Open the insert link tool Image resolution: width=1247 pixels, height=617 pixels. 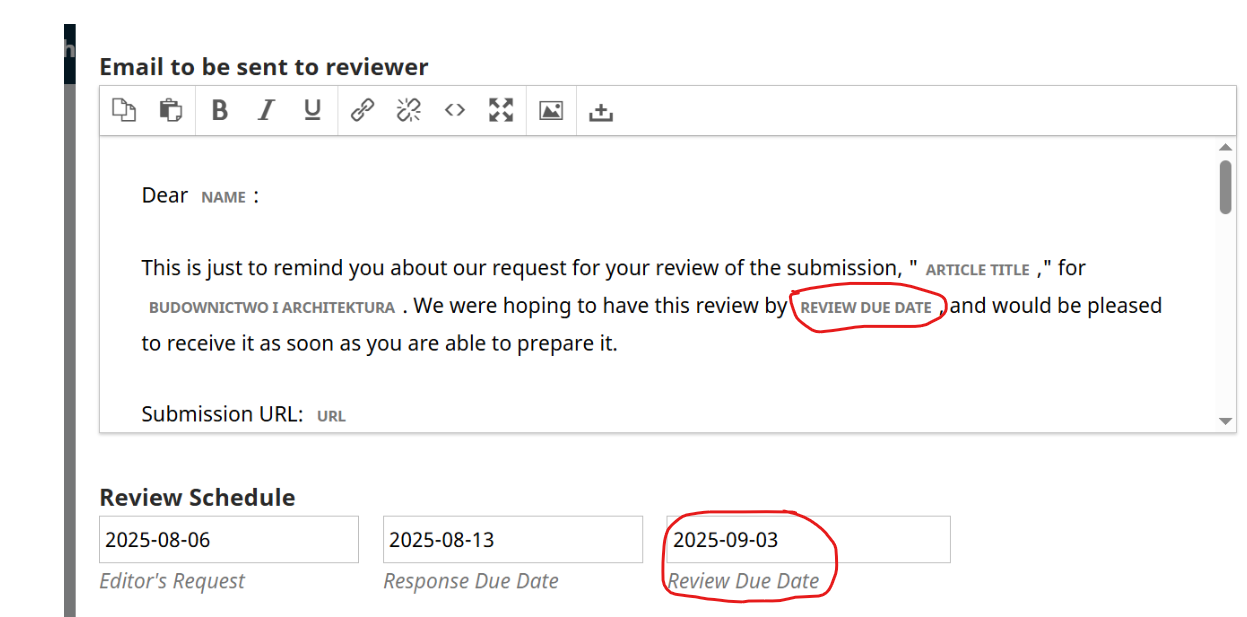[x=362, y=110]
